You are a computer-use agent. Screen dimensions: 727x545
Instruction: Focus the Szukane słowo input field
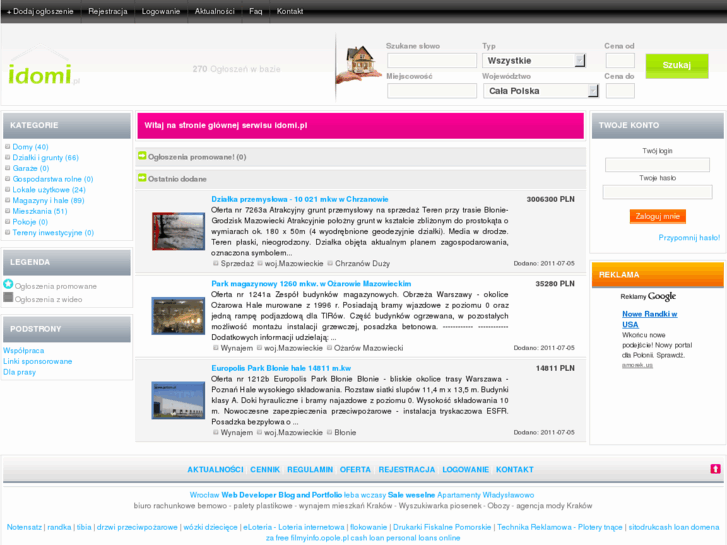coord(432,61)
